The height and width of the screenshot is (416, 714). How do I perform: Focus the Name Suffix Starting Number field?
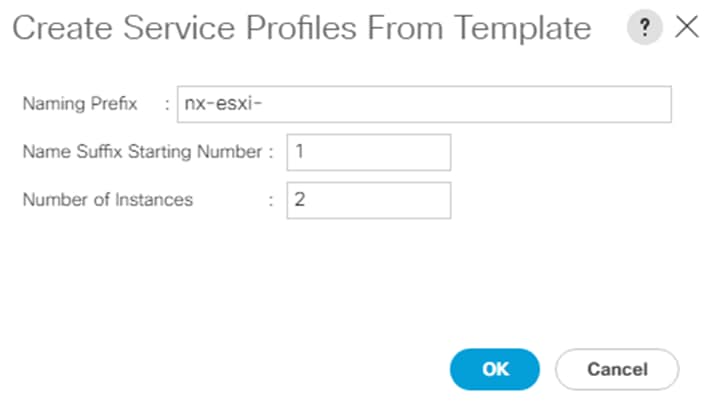(x=368, y=152)
